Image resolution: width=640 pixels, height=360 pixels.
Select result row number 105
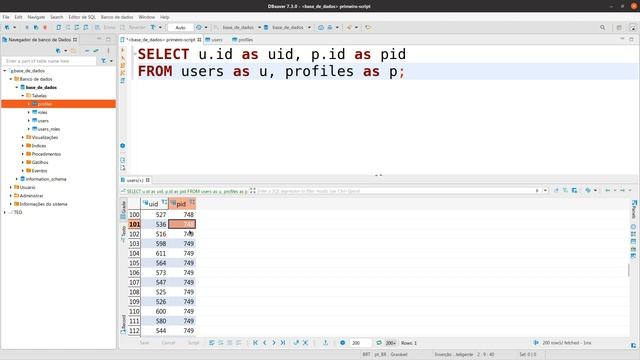pyautogui.click(x=134, y=263)
